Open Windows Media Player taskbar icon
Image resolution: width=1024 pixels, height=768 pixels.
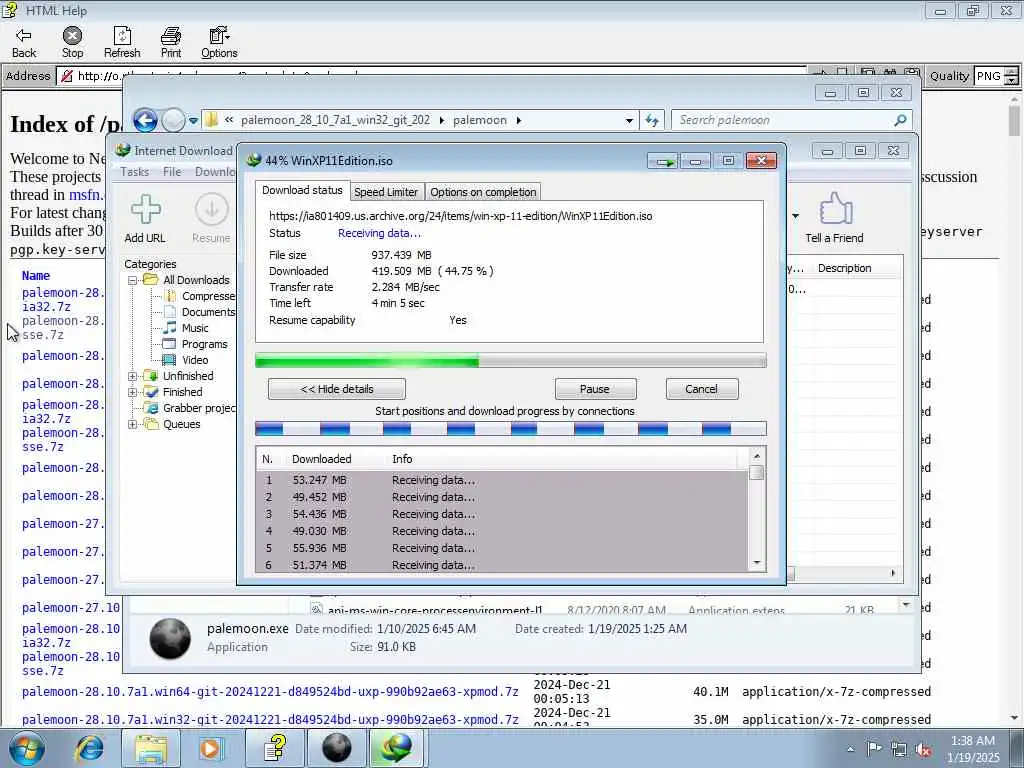pyautogui.click(x=211, y=748)
